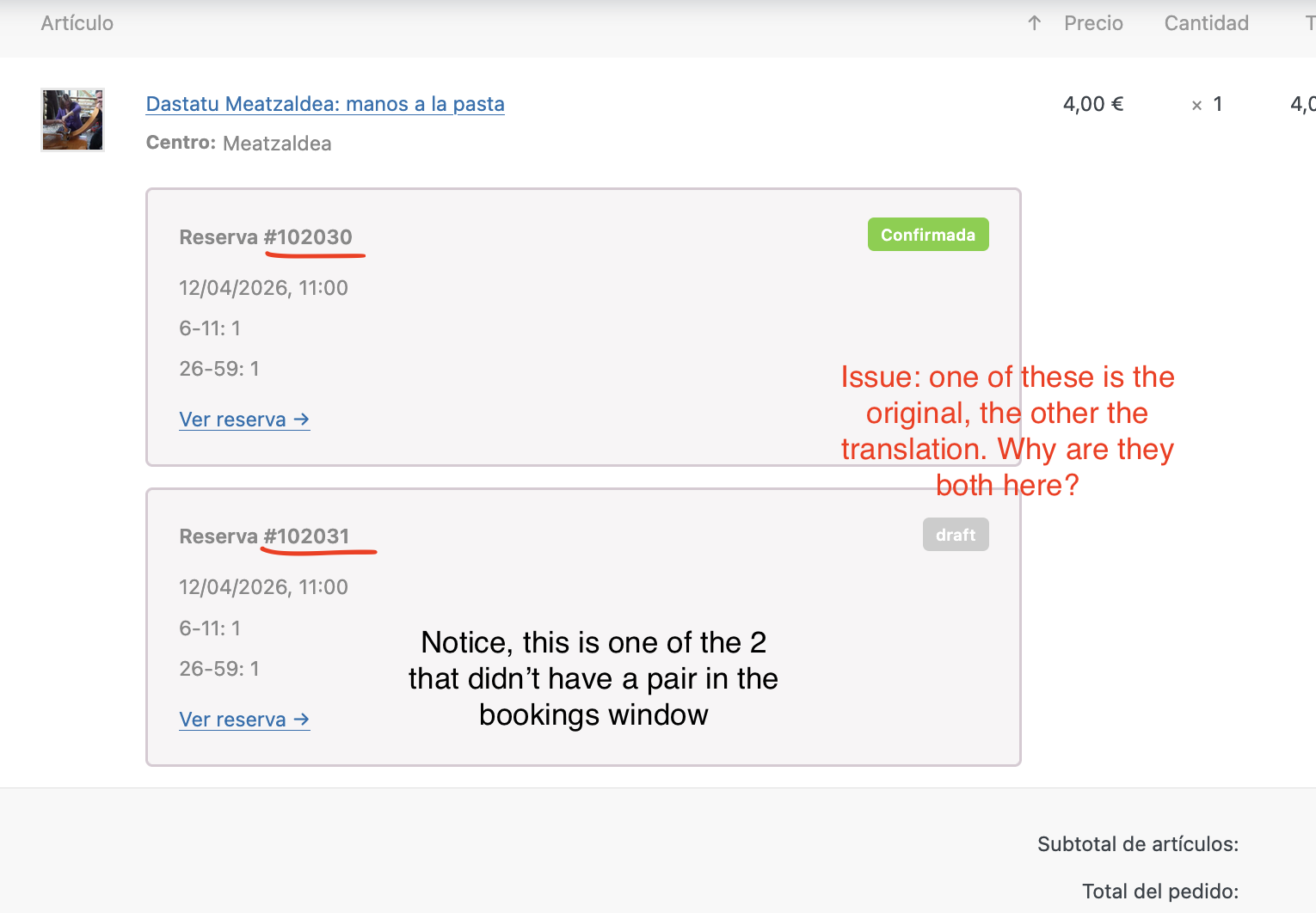Click the "Subtotal de artículos" label

pyautogui.click(x=1137, y=844)
